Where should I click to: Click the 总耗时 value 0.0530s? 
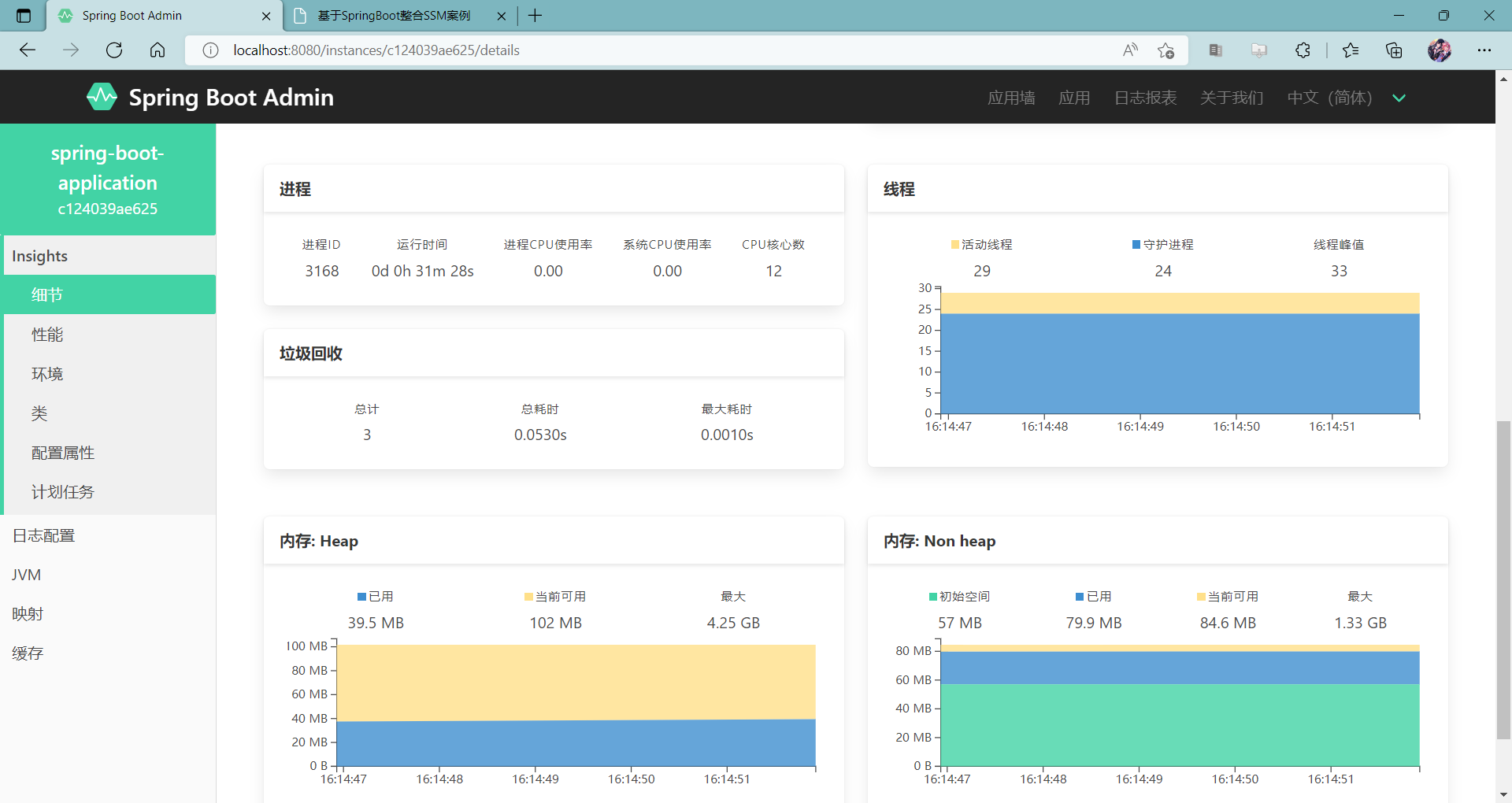tap(540, 435)
